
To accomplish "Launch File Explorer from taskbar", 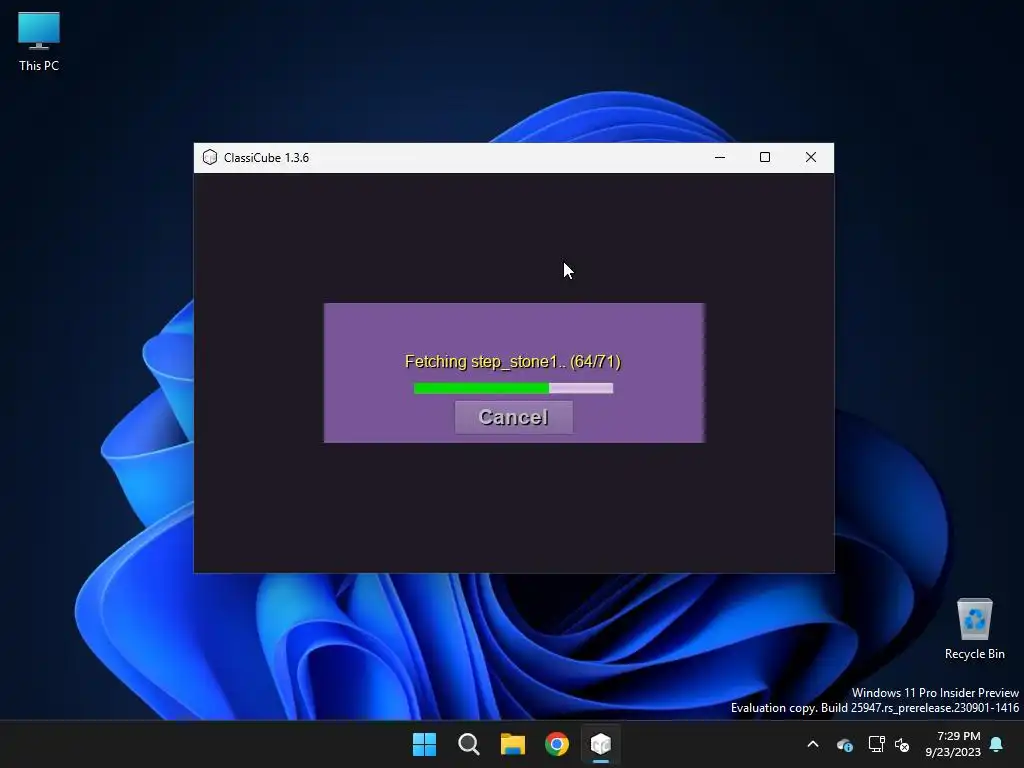I will (x=513, y=744).
